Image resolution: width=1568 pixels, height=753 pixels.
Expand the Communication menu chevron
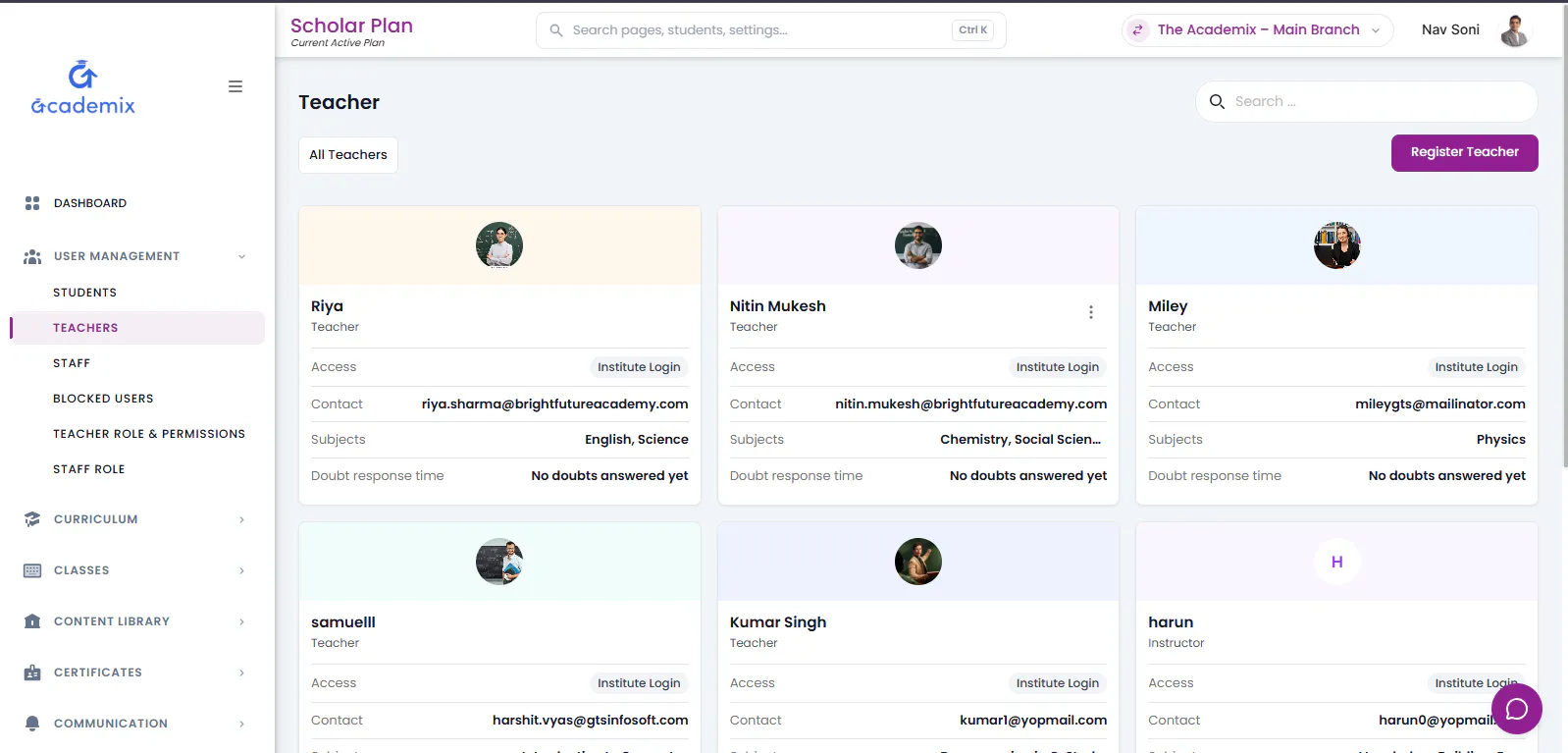[x=241, y=724]
